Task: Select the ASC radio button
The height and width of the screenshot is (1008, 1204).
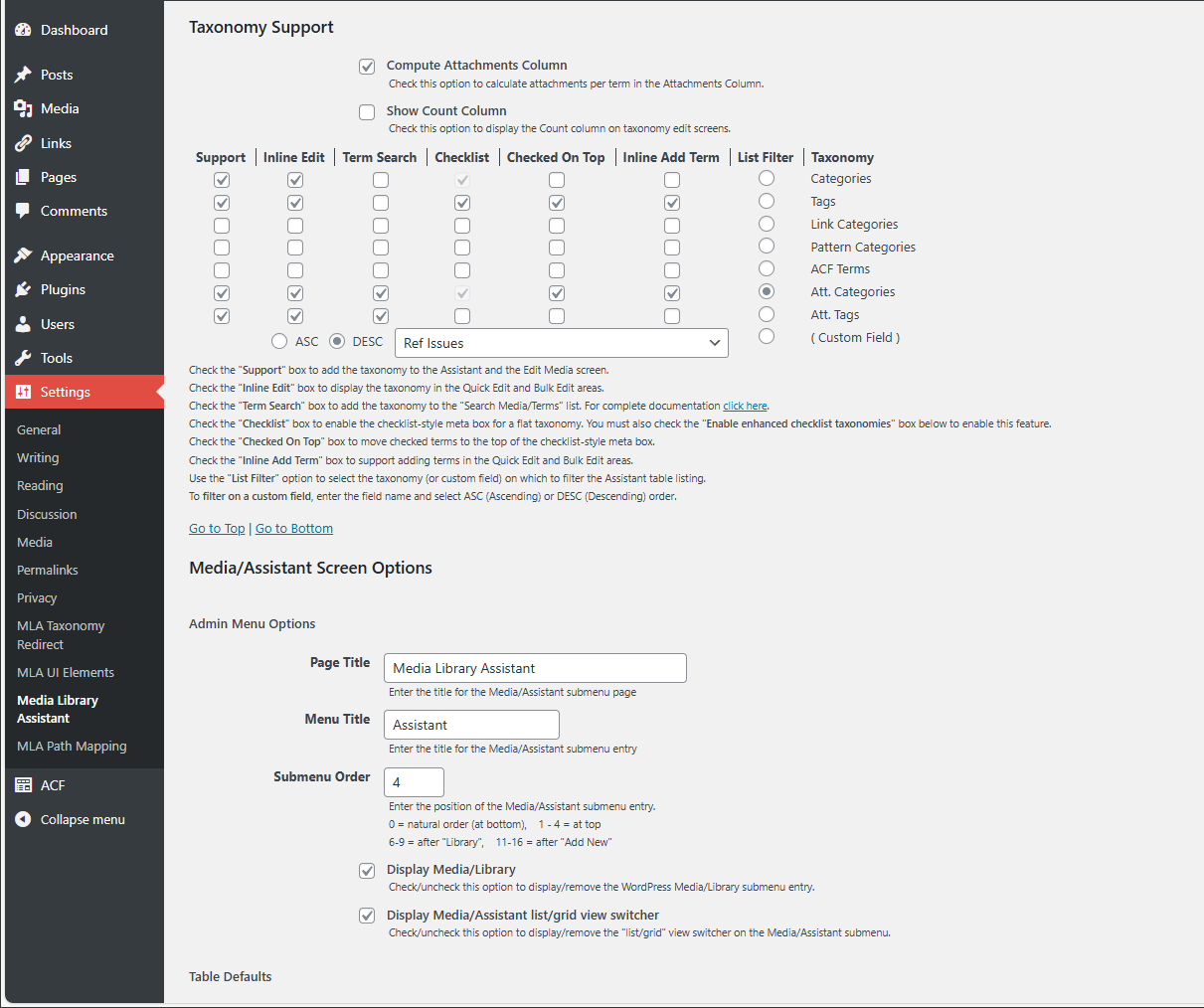Action: (279, 340)
